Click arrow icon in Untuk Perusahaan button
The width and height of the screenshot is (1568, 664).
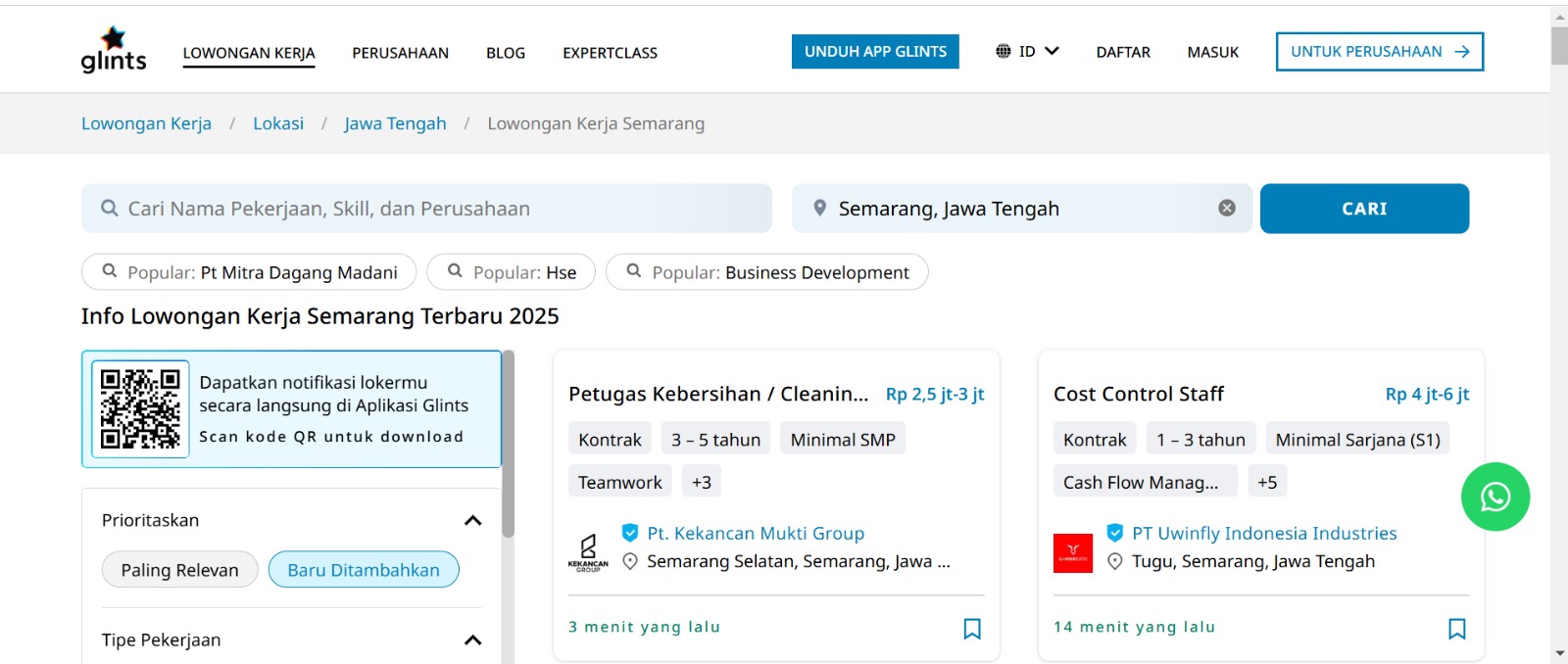[x=1462, y=52]
